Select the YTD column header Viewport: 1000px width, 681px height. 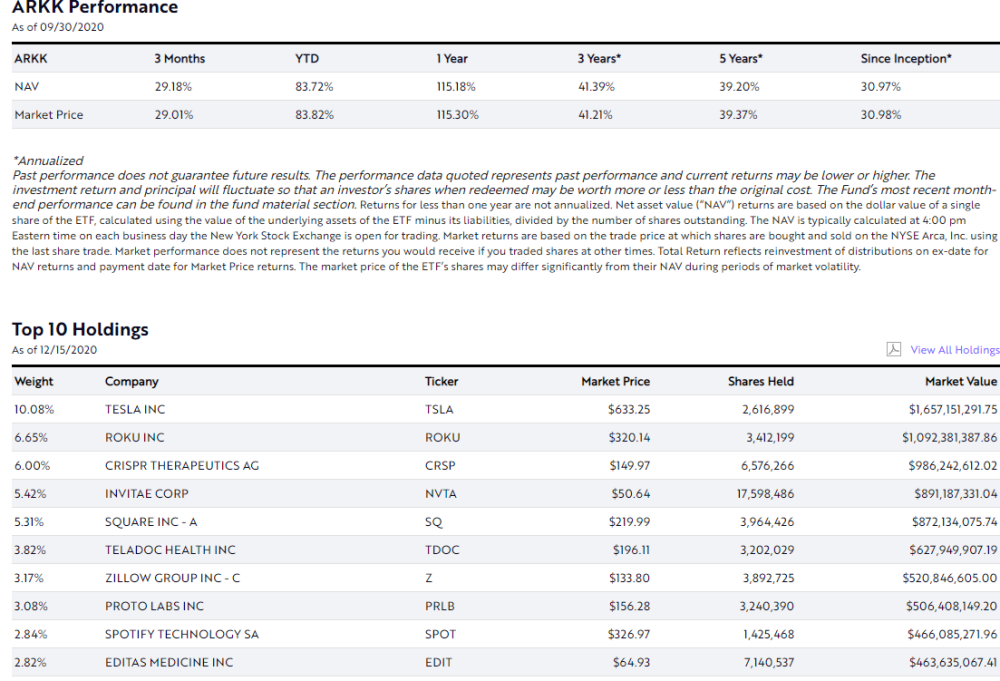click(306, 59)
